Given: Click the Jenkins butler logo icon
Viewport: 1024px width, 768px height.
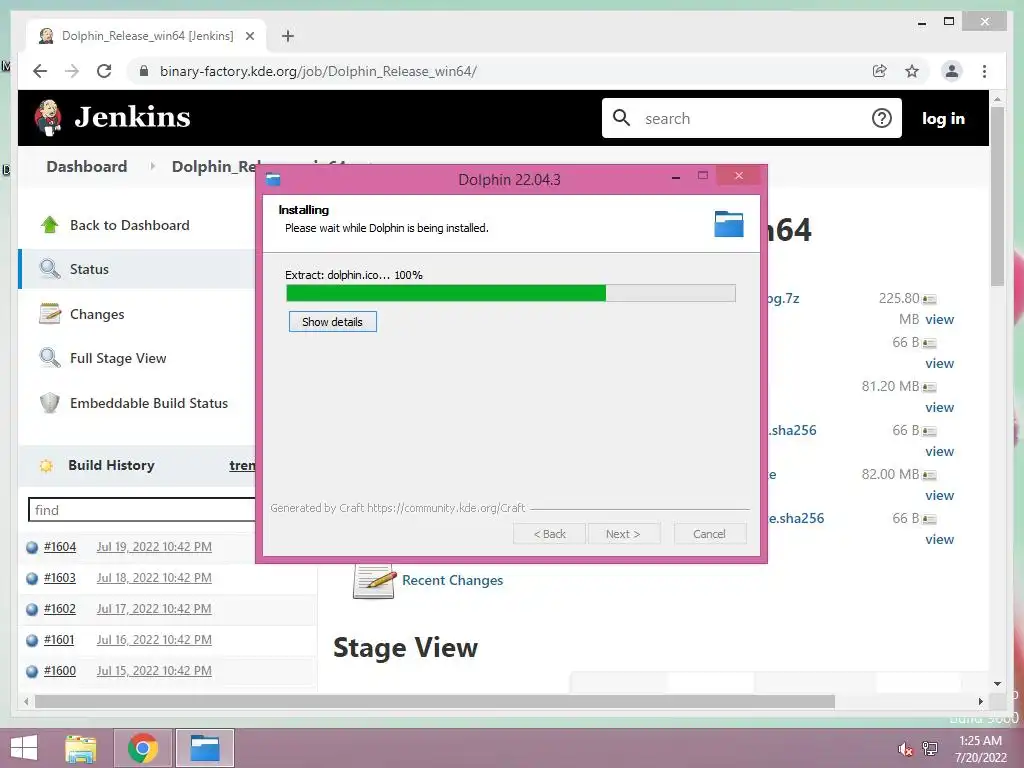Looking at the screenshot, I should point(48,118).
